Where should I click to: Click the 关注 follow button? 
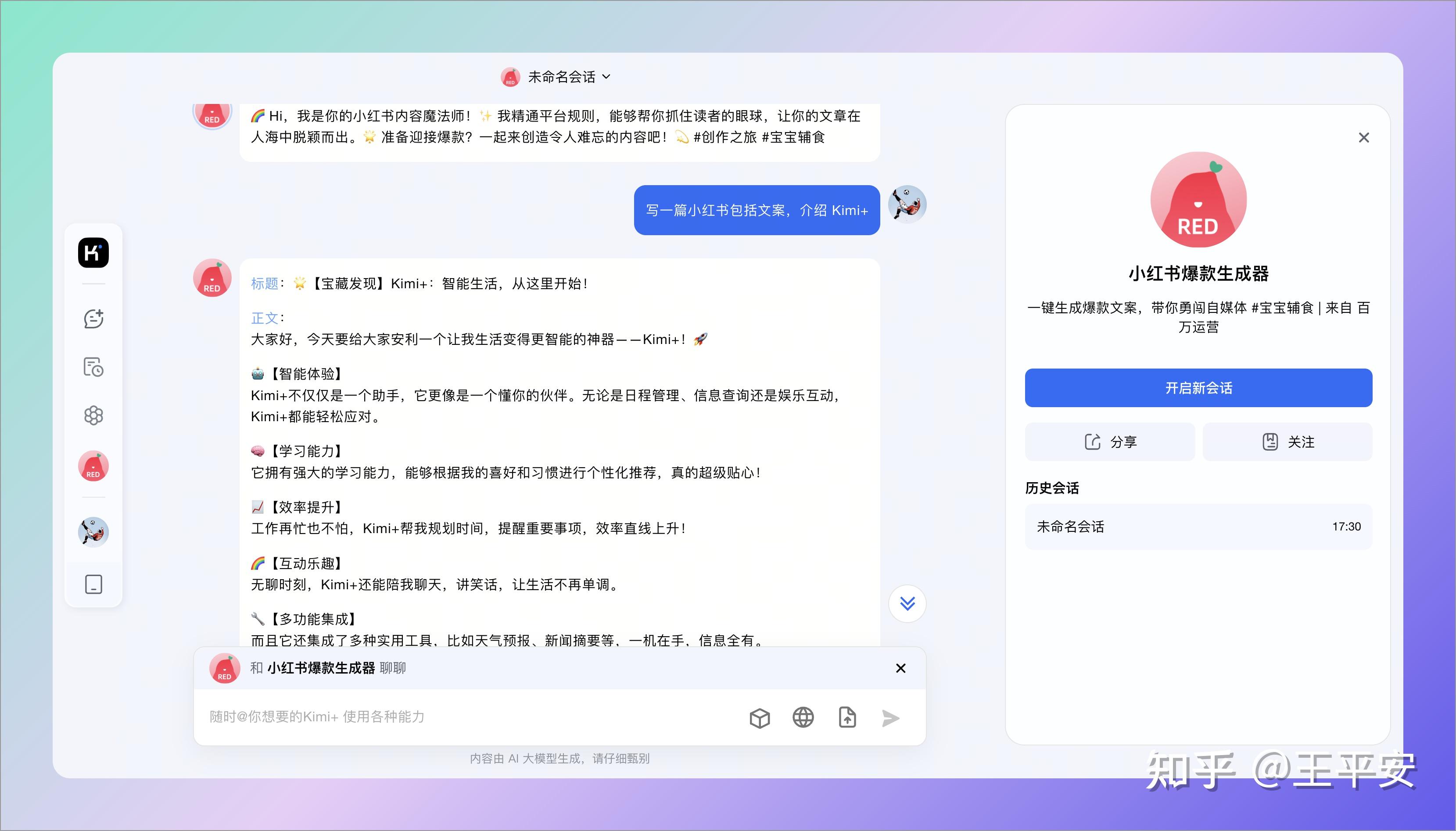click(x=1287, y=441)
